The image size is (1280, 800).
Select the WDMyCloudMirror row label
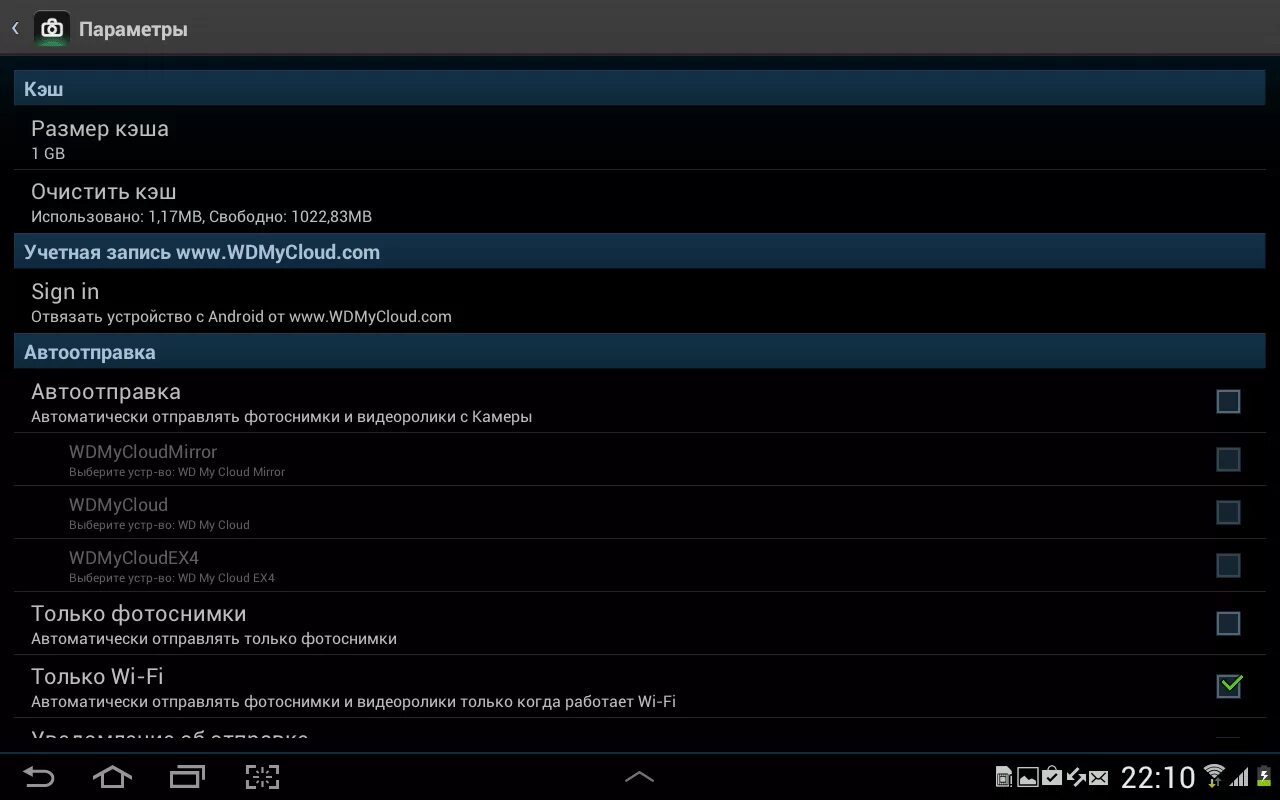pyautogui.click(x=143, y=452)
